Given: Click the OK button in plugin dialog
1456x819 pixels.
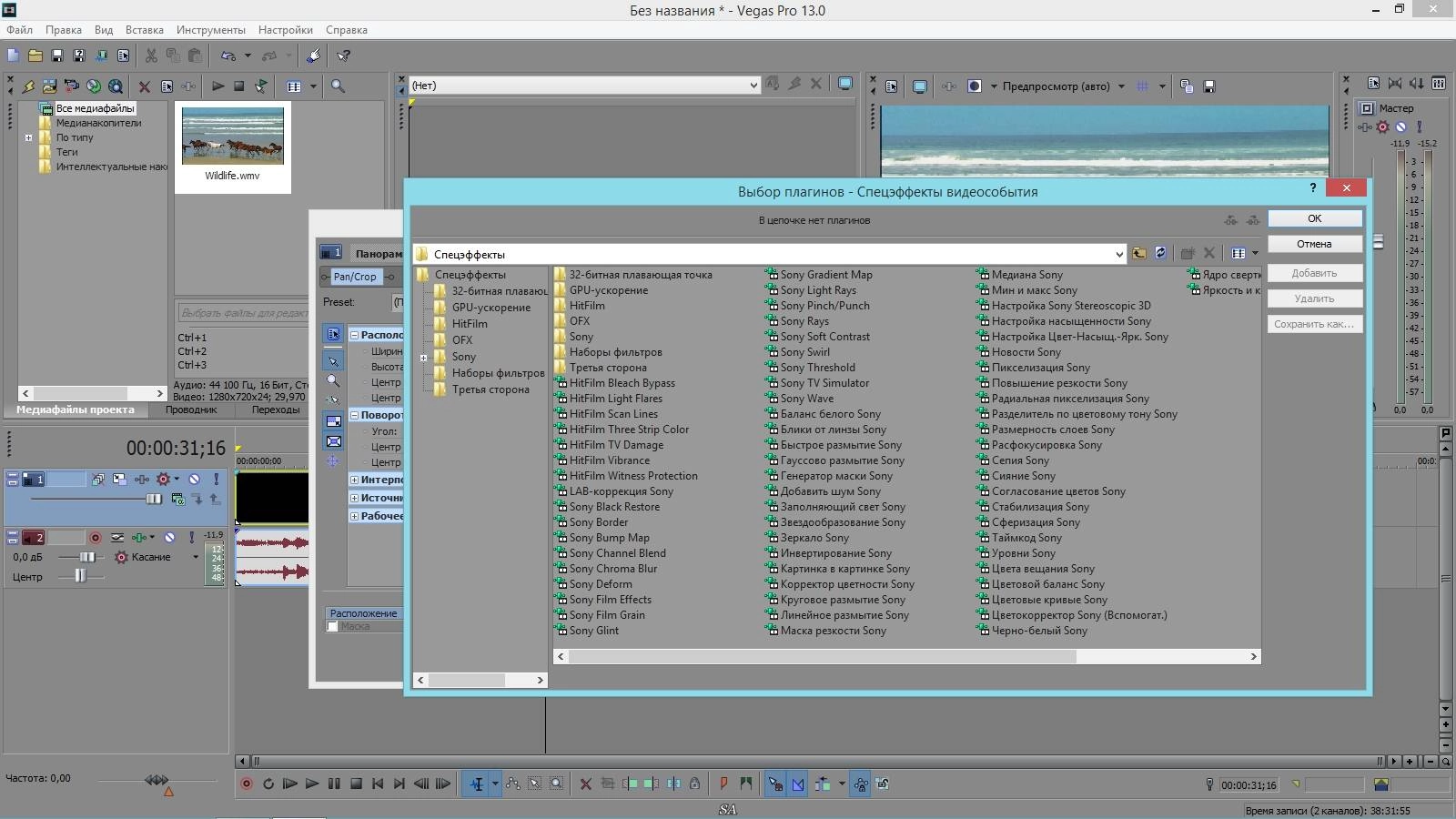Looking at the screenshot, I should point(1314,218).
